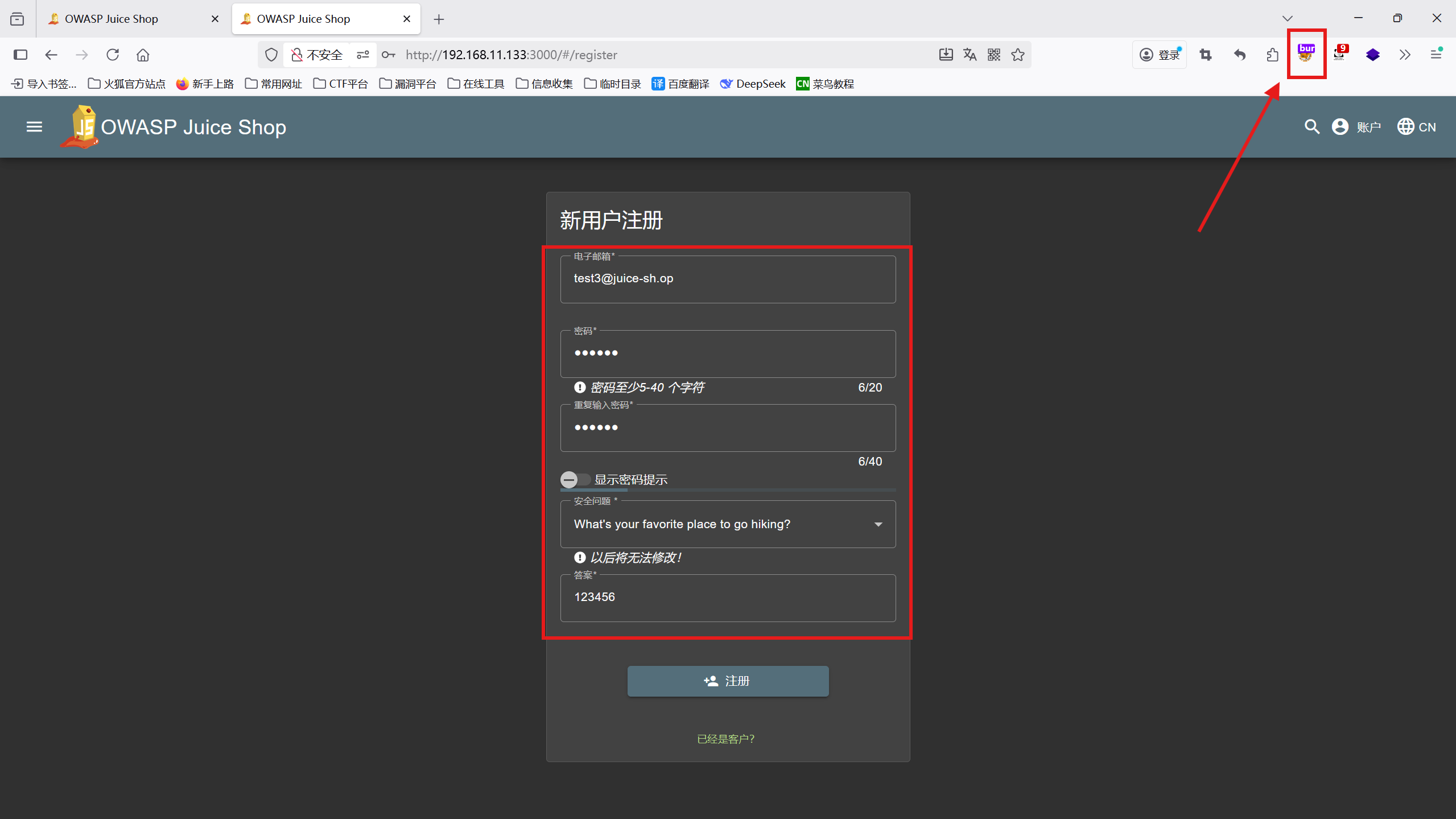This screenshot has width=1456, height=819.
Task: Click the 注册 register button
Action: pyautogui.click(x=727, y=681)
